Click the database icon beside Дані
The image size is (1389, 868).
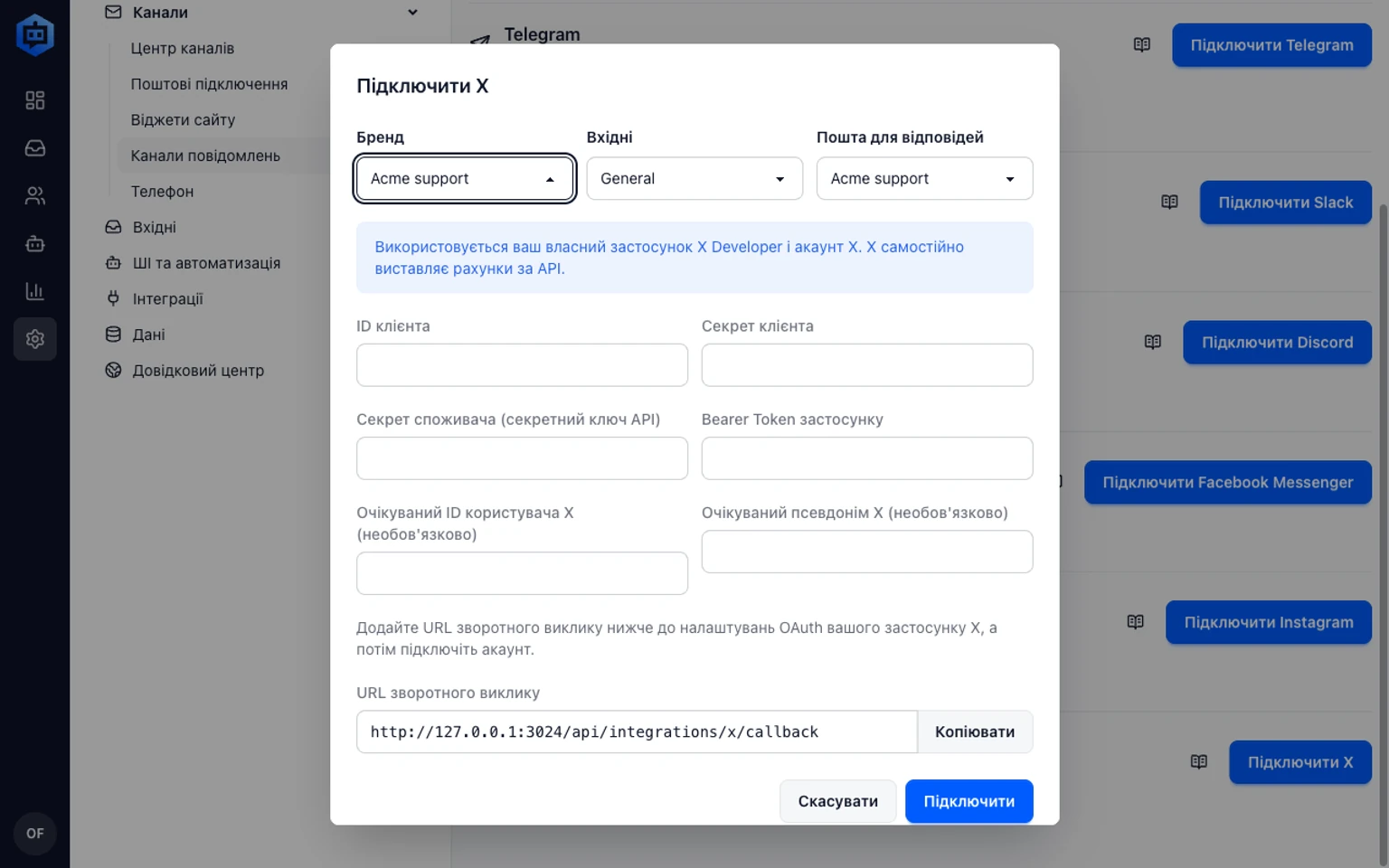coord(113,335)
